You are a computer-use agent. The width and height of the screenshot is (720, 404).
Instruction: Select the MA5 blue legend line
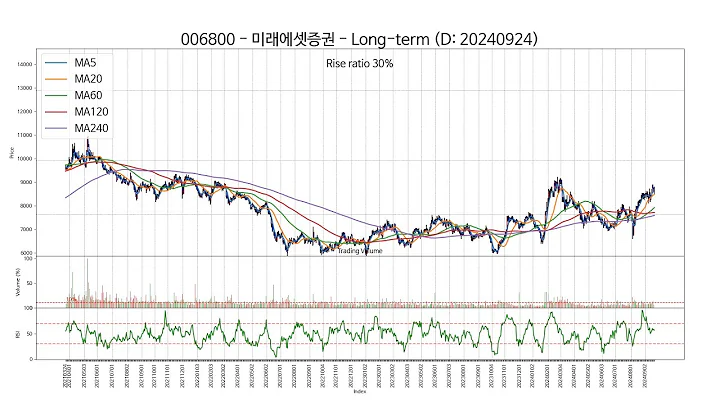tap(56, 63)
